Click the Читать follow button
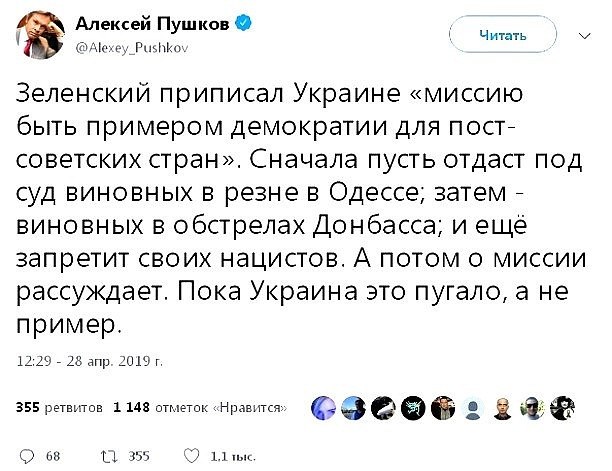Image resolution: width=612 pixels, height=471 pixels. (503, 35)
